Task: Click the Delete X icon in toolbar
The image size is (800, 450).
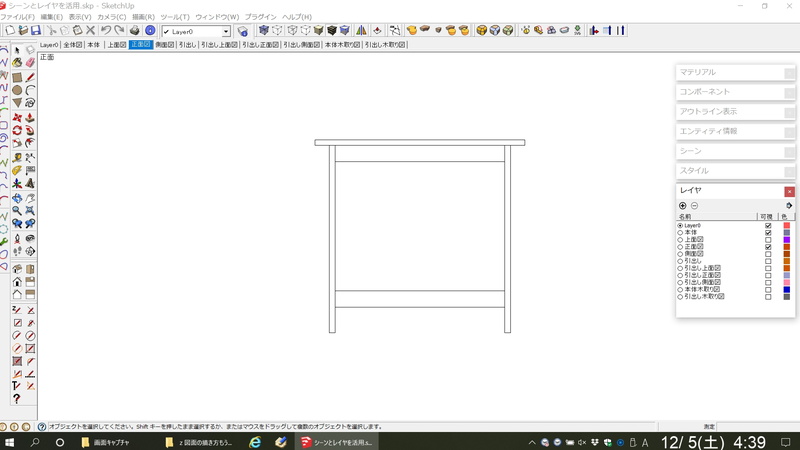Action: (90, 31)
